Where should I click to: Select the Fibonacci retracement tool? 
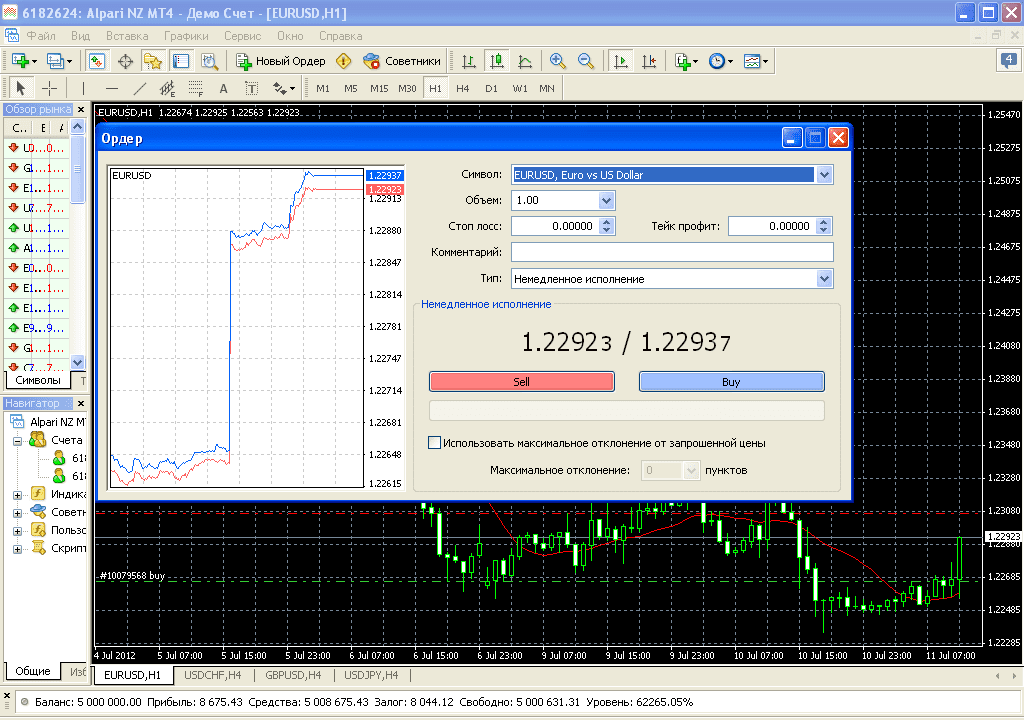tap(195, 88)
